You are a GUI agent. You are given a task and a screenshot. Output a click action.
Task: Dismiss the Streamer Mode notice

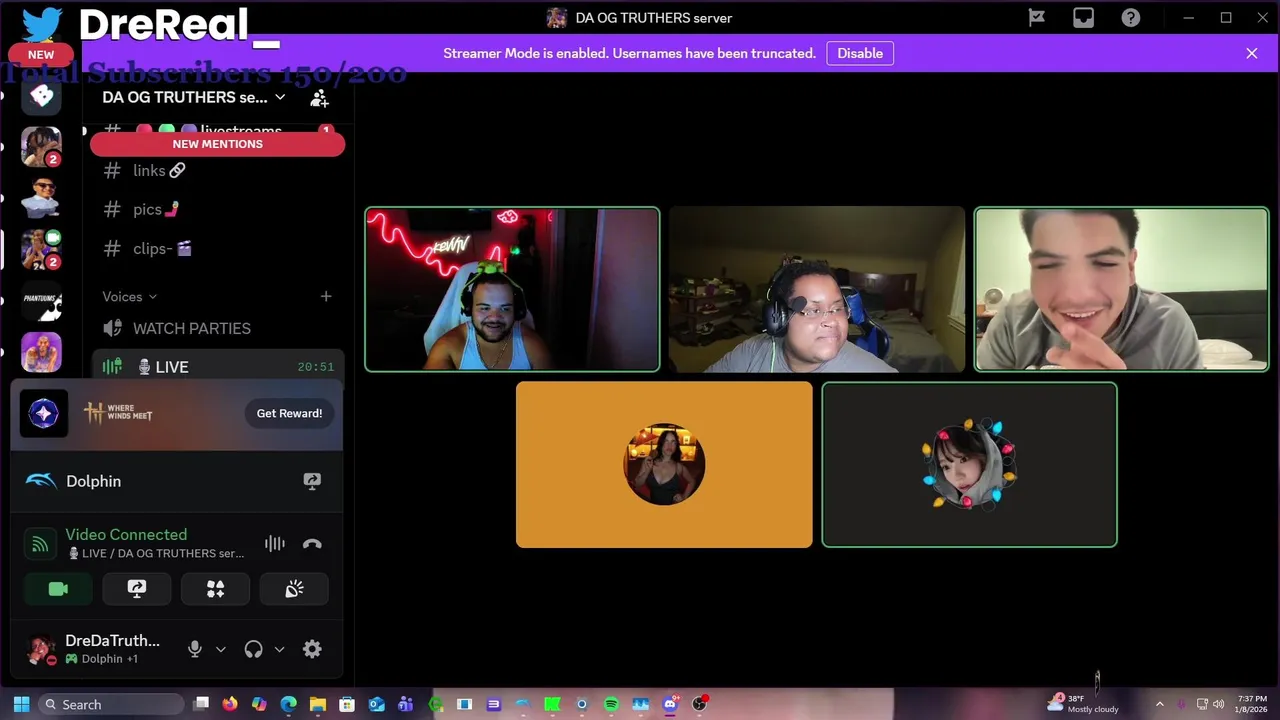click(1251, 53)
